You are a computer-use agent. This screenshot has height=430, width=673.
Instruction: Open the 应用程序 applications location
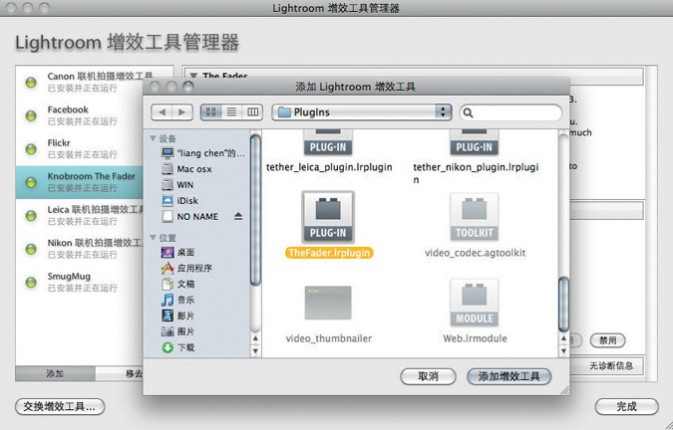186,268
